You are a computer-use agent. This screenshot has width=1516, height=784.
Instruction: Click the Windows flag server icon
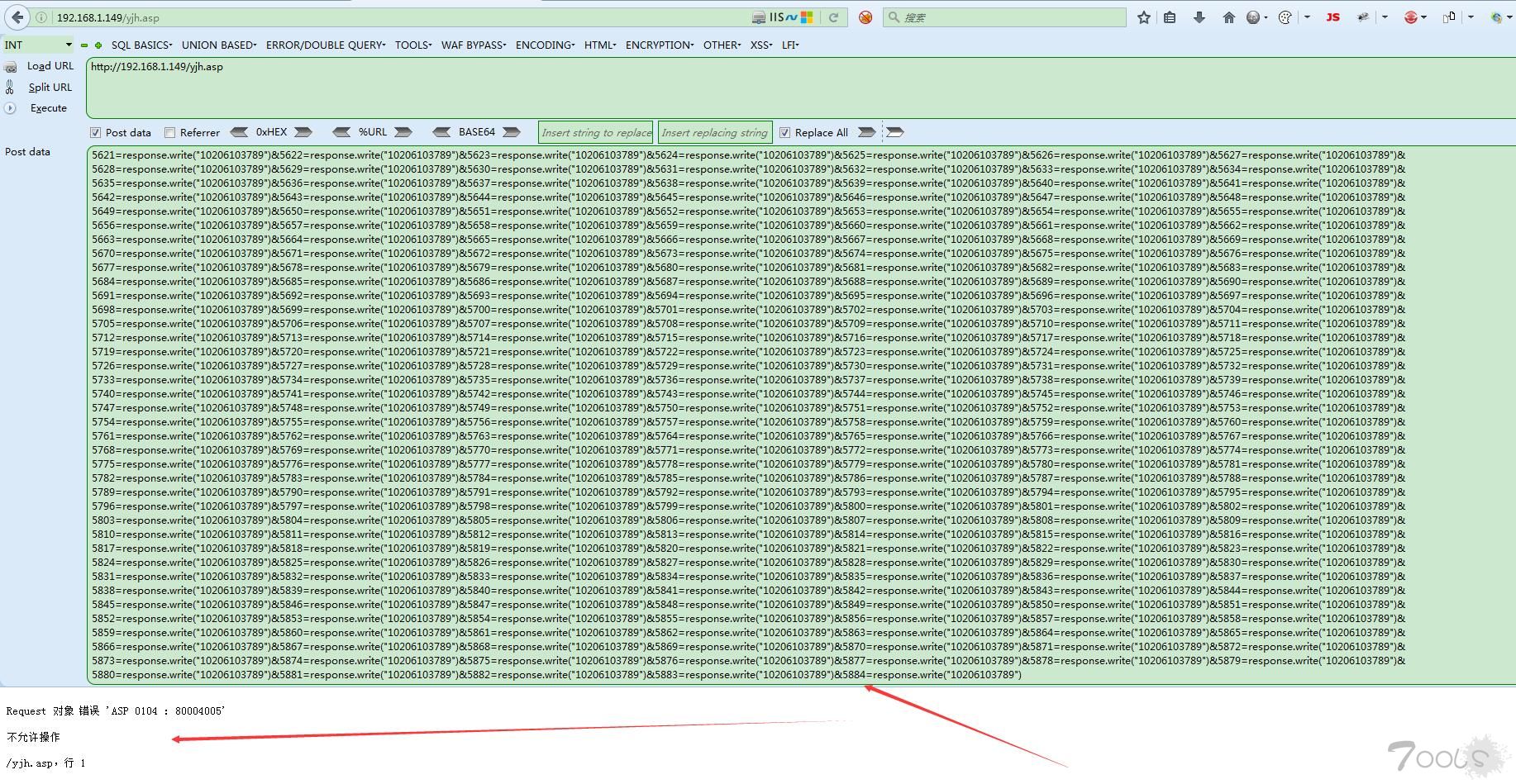(x=807, y=17)
